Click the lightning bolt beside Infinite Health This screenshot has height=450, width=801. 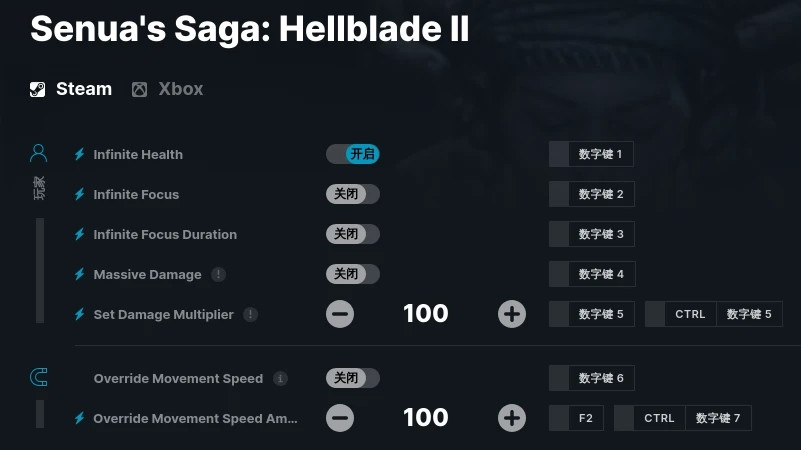(x=80, y=154)
